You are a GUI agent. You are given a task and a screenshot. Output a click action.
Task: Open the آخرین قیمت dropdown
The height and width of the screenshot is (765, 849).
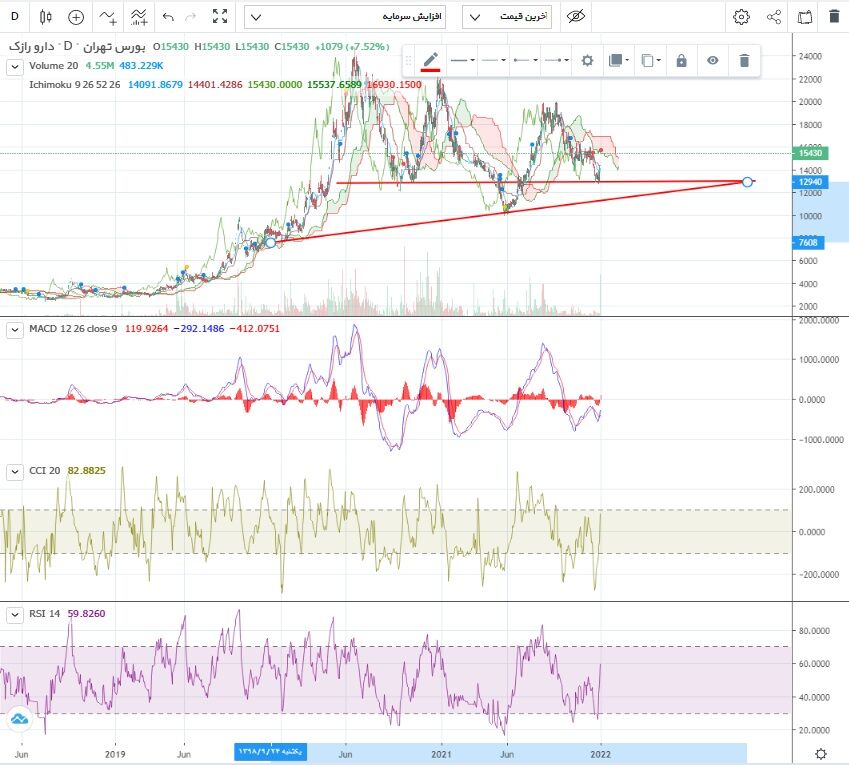506,17
